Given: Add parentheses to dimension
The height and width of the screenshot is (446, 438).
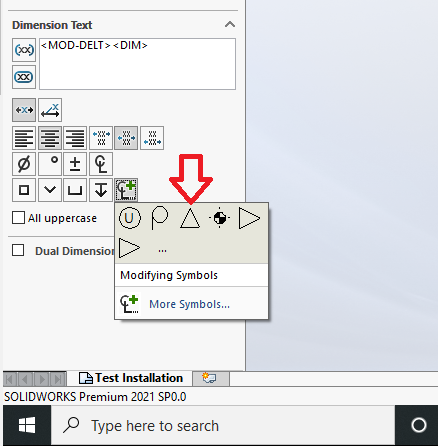Looking at the screenshot, I should tap(24, 50).
